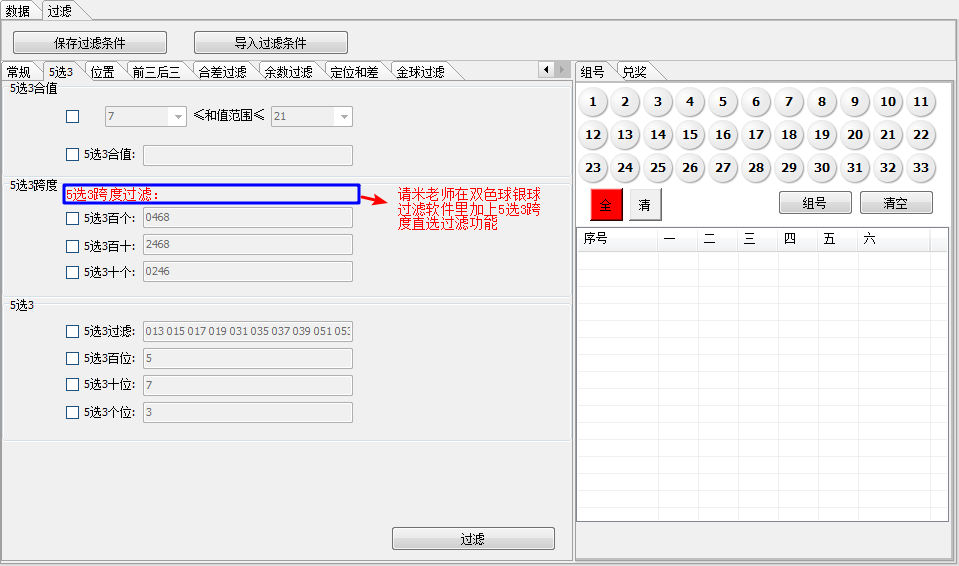Click the 过滤 button at bottom
The image size is (959, 566).
(473, 538)
